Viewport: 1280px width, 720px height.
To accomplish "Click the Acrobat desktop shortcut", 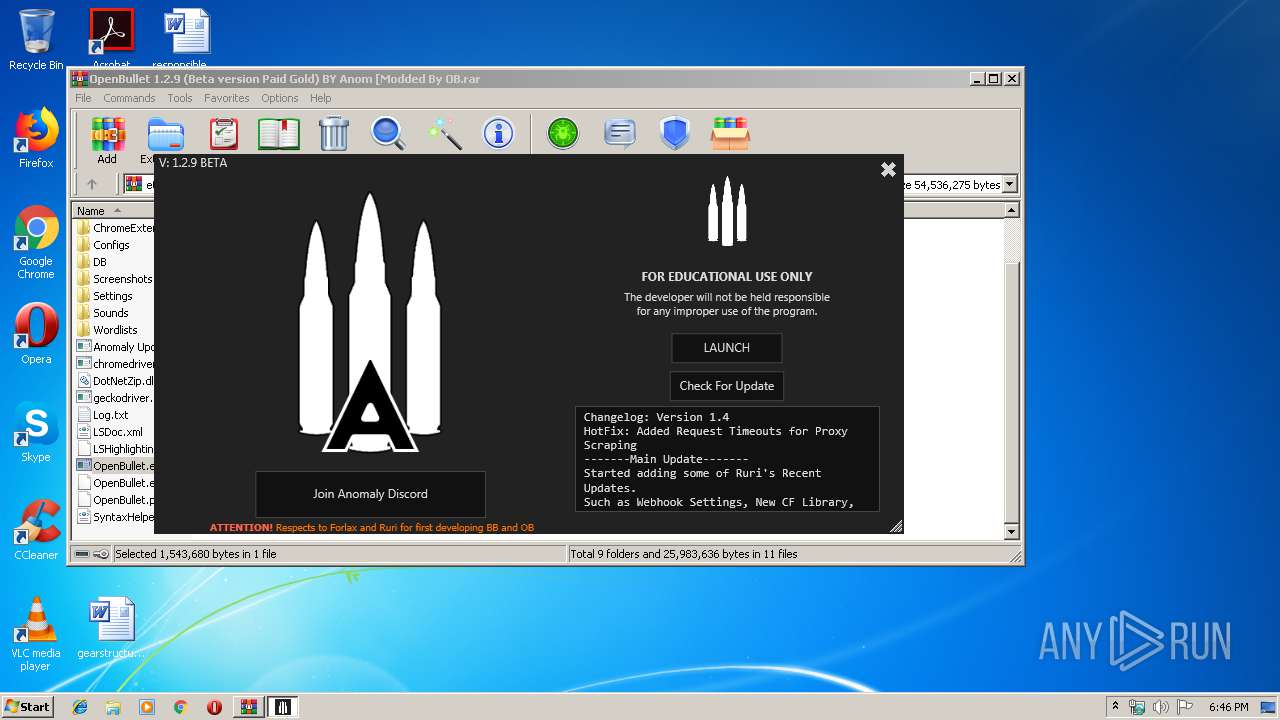I will pos(111,40).
